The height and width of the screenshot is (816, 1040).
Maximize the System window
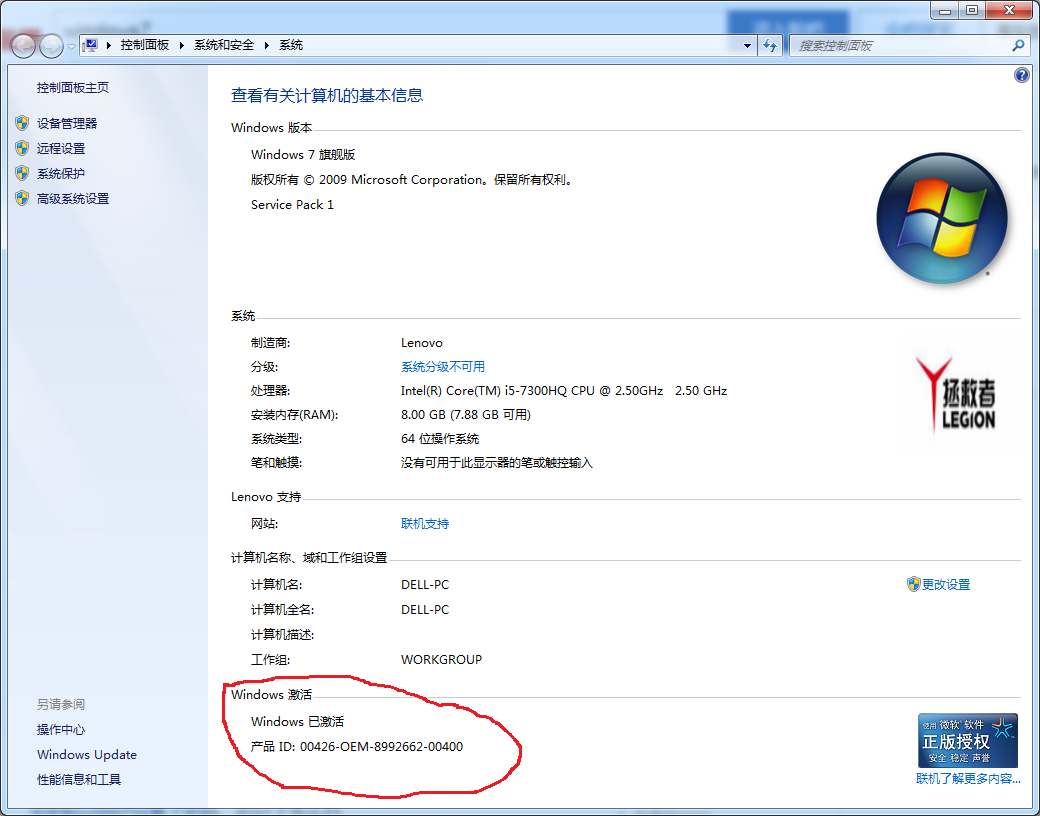972,10
